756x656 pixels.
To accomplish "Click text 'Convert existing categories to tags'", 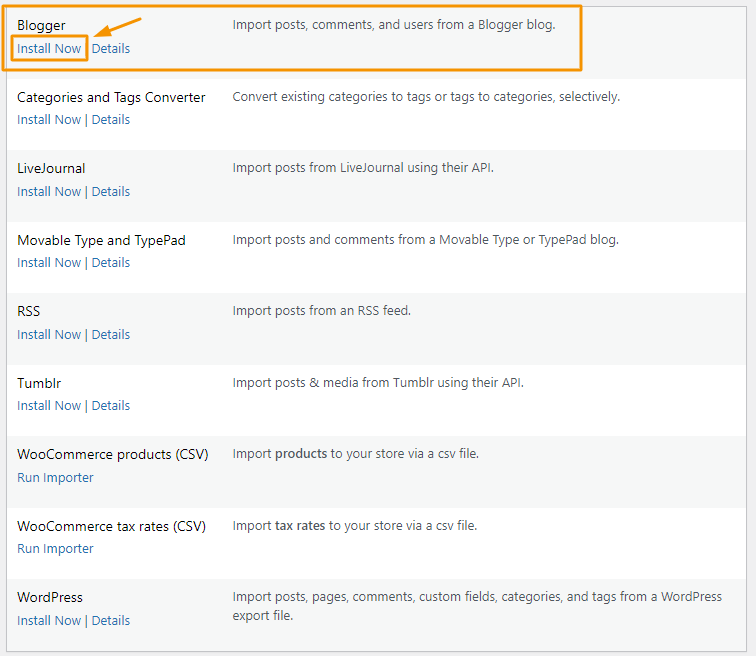I will 332,97.
